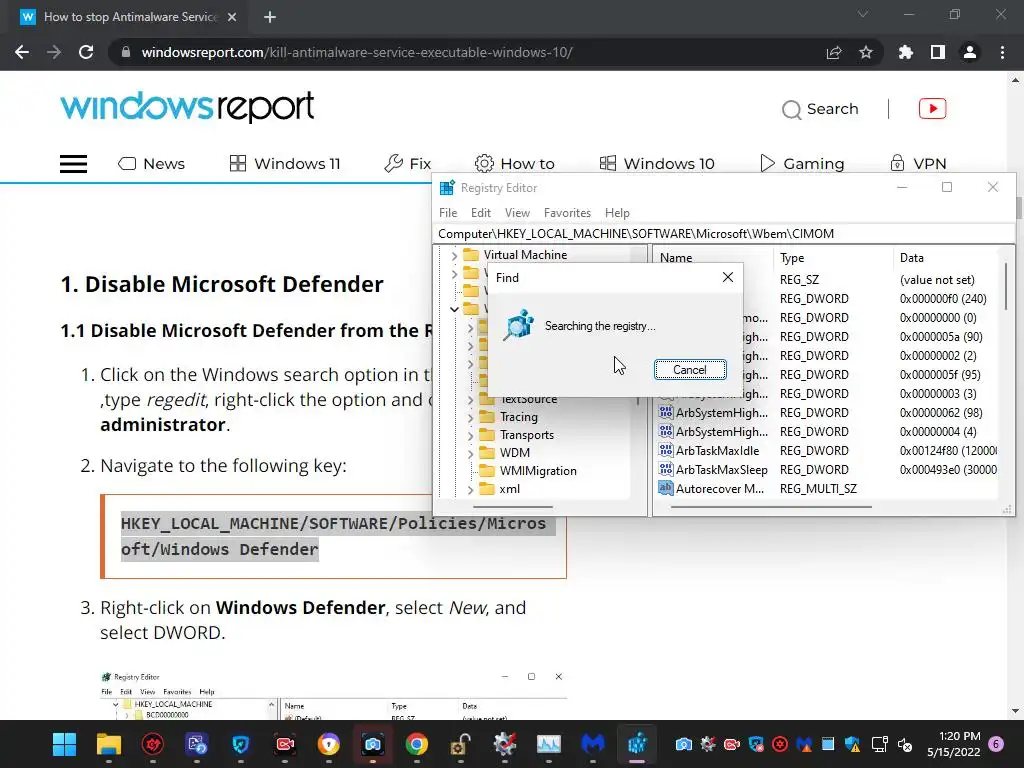Select the Autorecover M... value icon

point(665,488)
